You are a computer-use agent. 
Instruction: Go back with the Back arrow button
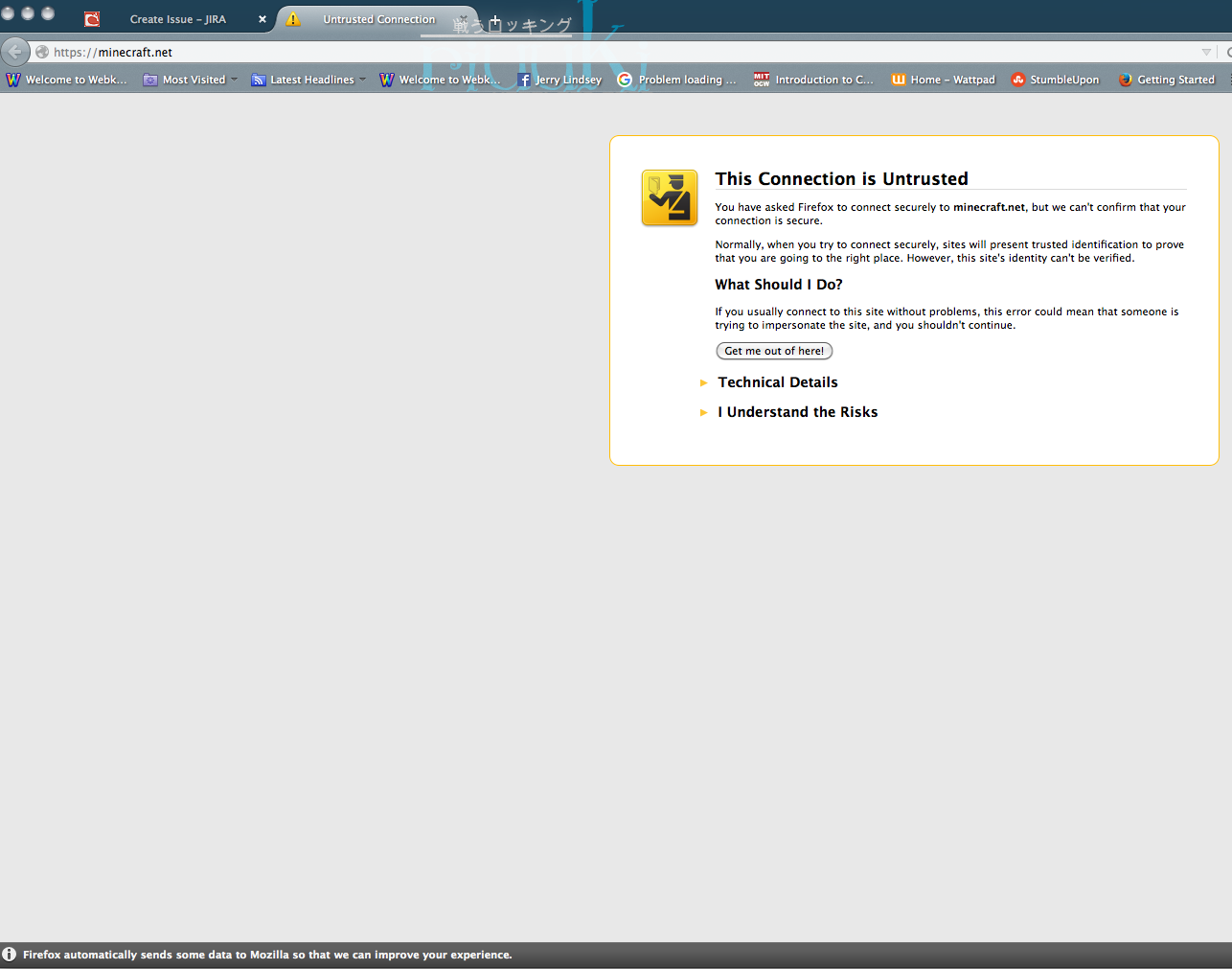(x=14, y=52)
